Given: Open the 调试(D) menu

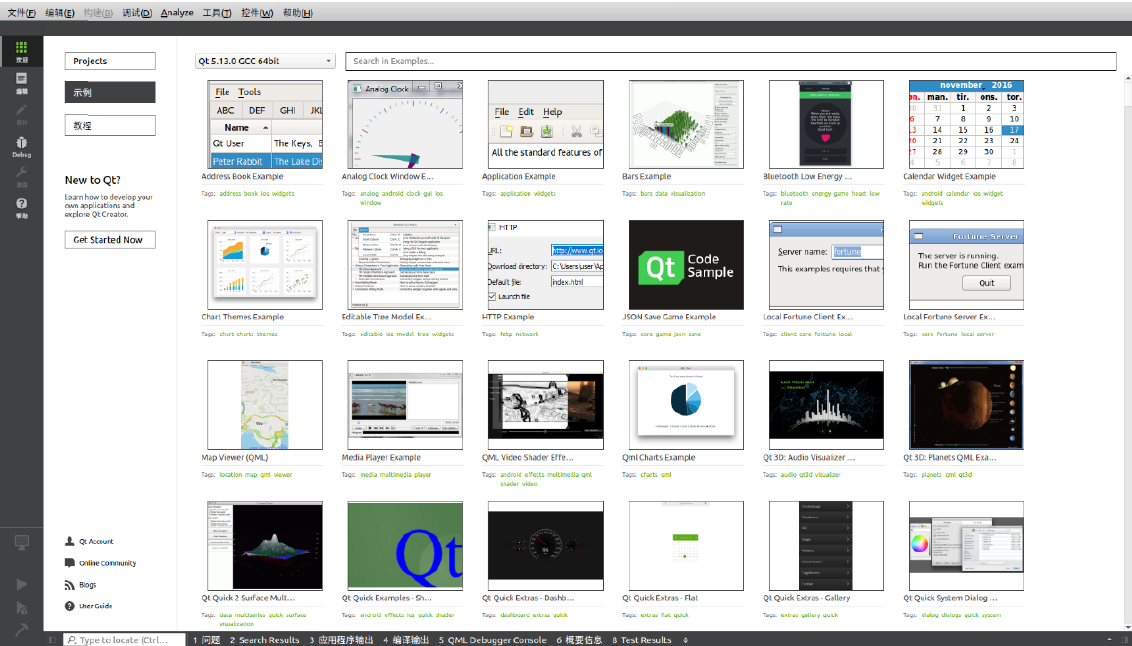Looking at the screenshot, I should pyautogui.click(x=136, y=13).
